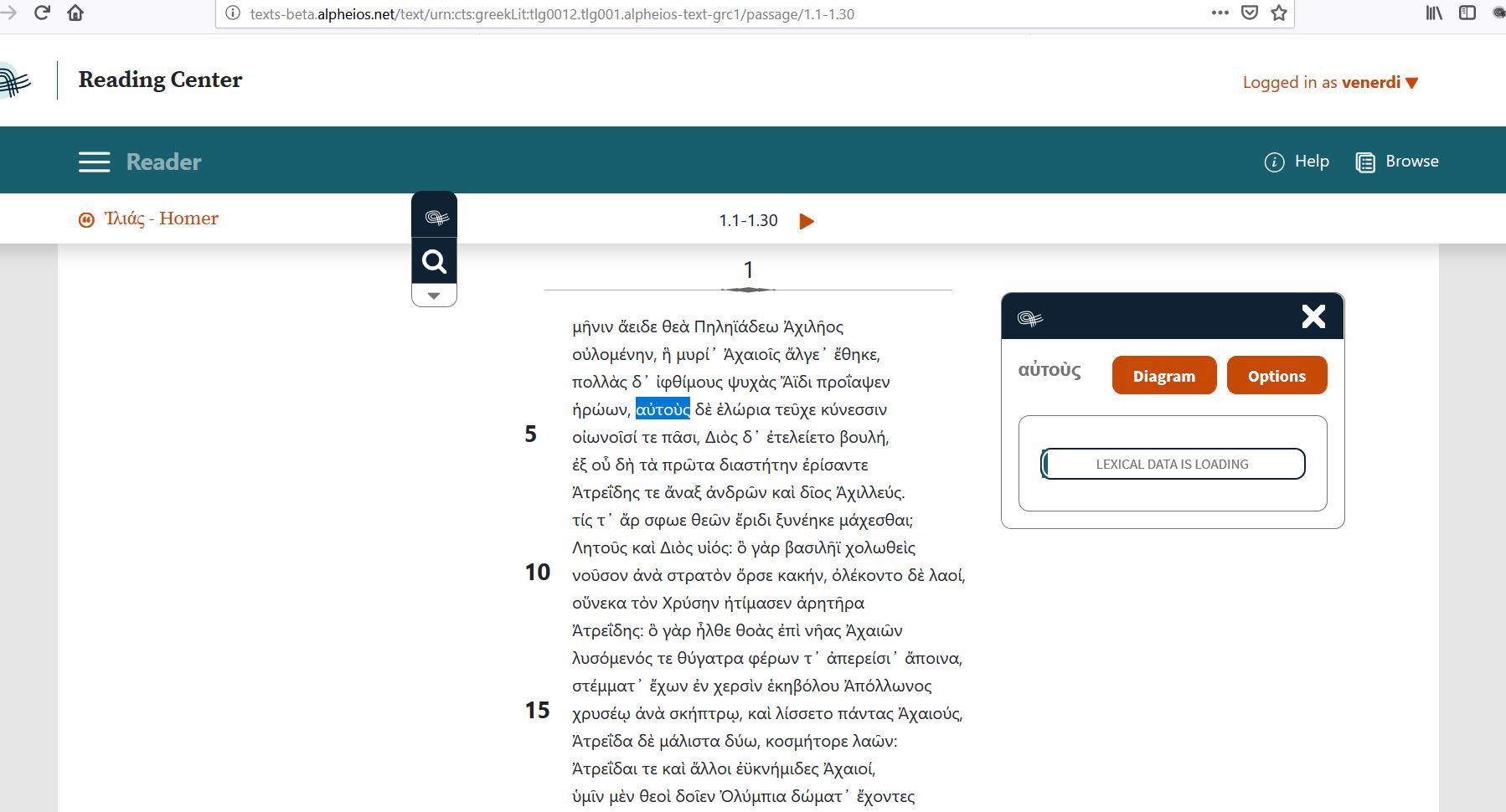Reload the page with browser refresh icon
The height and width of the screenshot is (812, 1506).
coord(42,13)
